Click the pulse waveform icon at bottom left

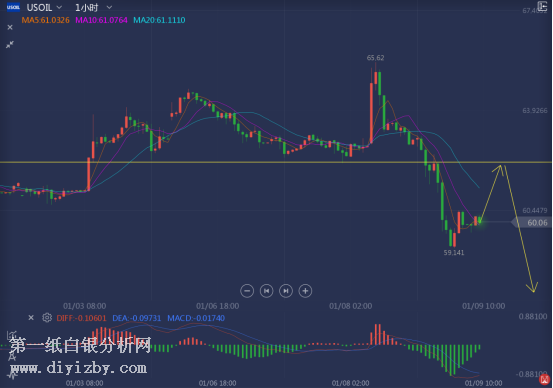point(12,375)
